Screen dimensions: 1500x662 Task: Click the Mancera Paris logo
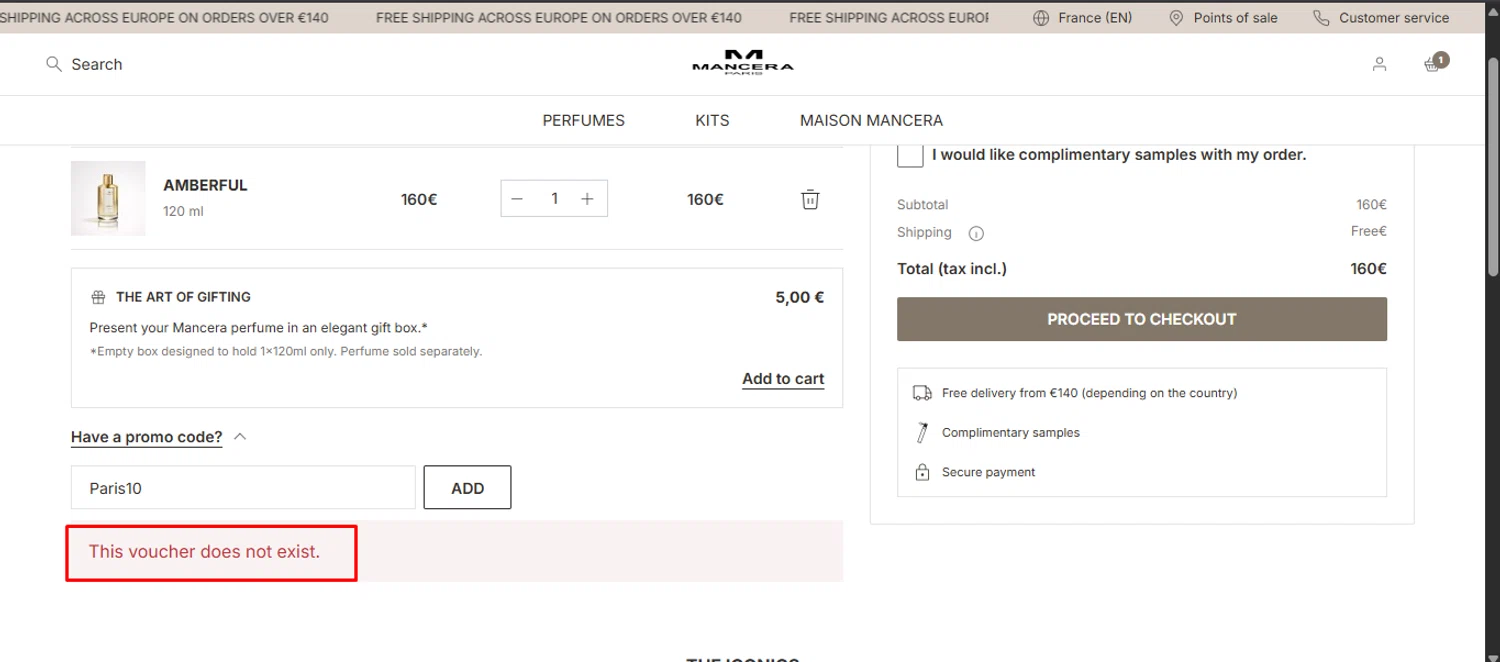point(743,62)
